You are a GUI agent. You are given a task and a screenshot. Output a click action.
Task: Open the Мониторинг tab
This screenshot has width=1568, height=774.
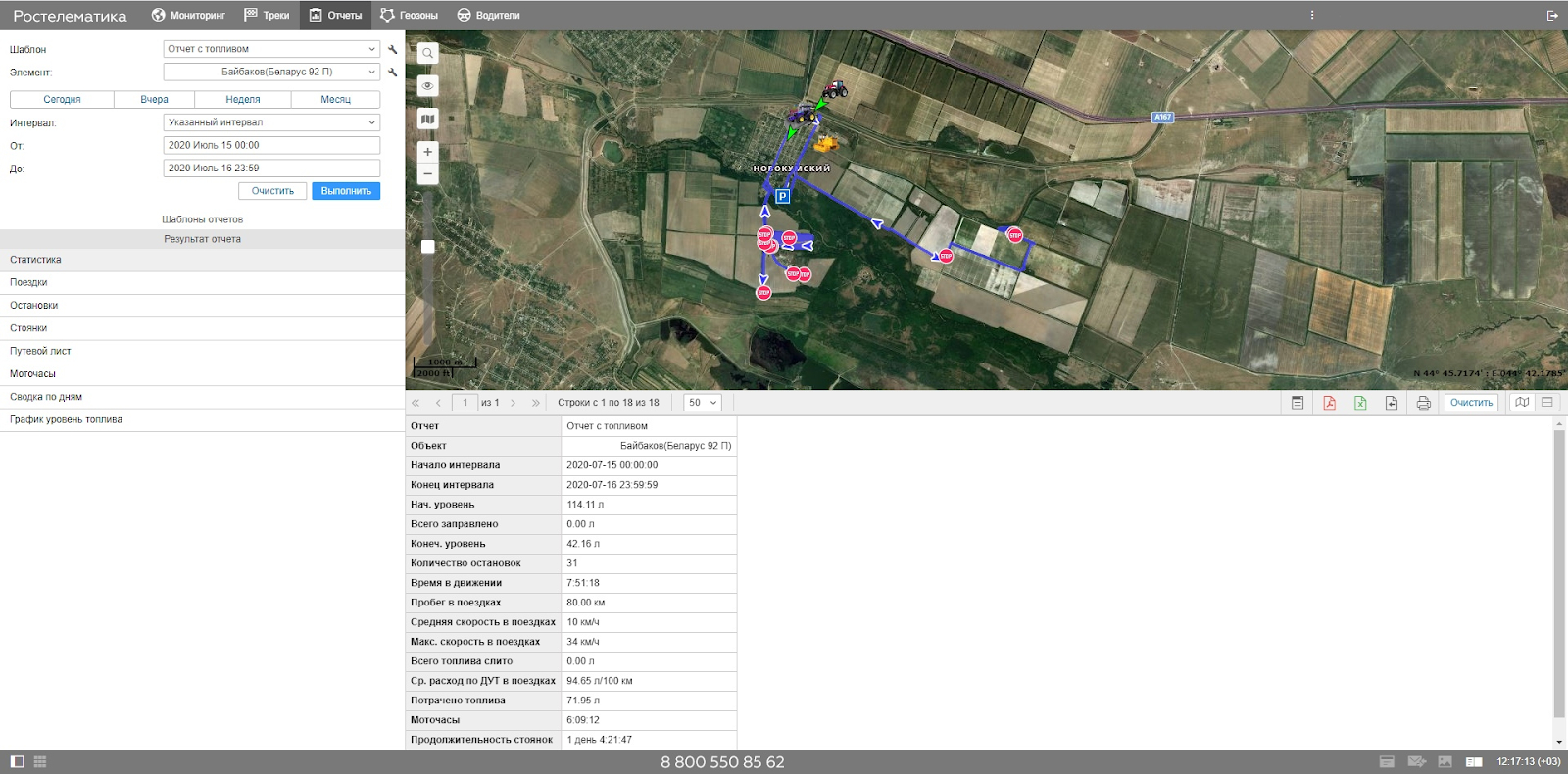[188, 16]
